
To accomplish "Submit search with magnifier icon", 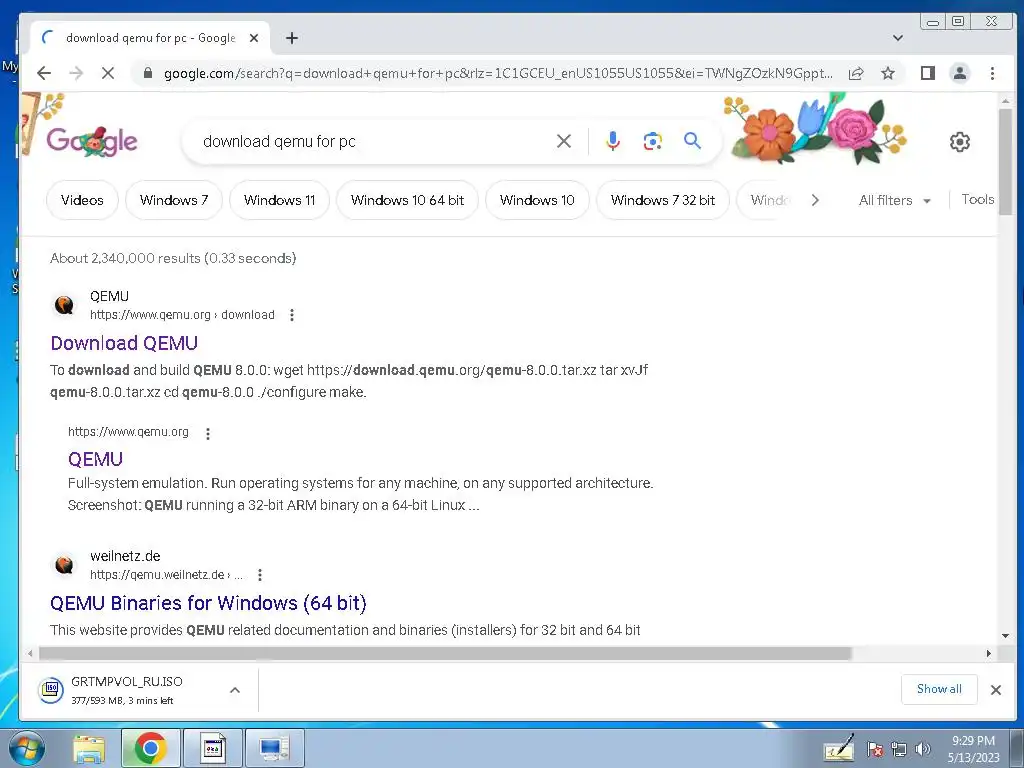I will [692, 140].
